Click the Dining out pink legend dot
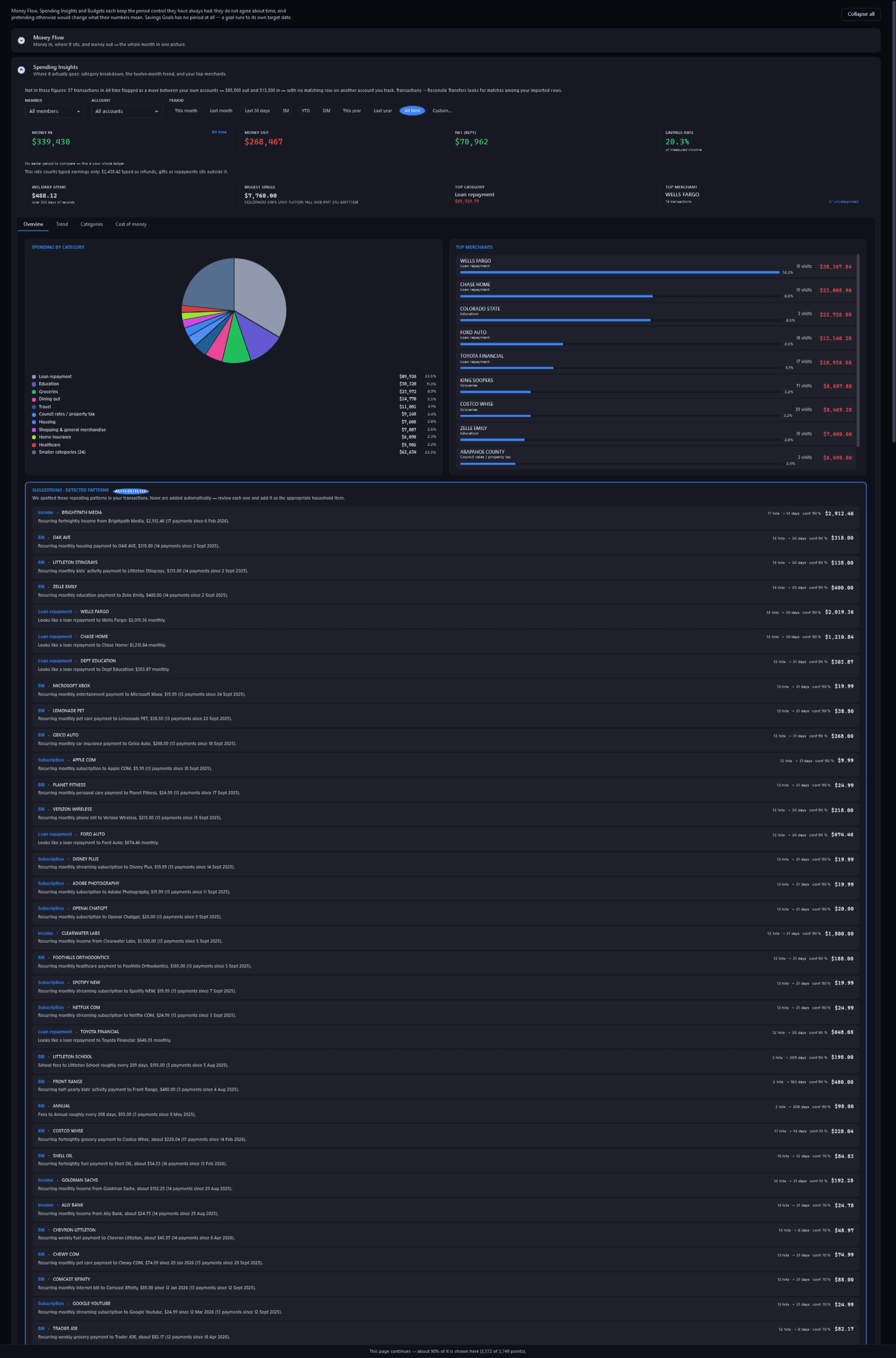 [x=34, y=399]
